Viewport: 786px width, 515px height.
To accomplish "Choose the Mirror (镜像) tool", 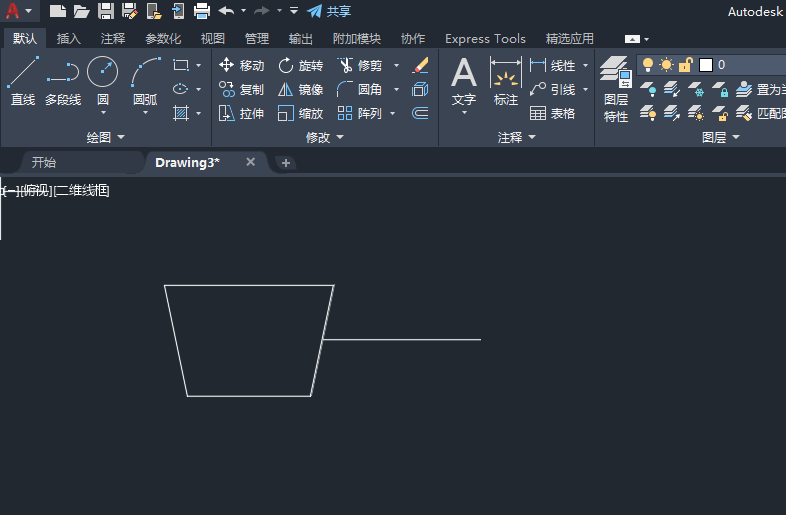I will pyautogui.click(x=300, y=89).
